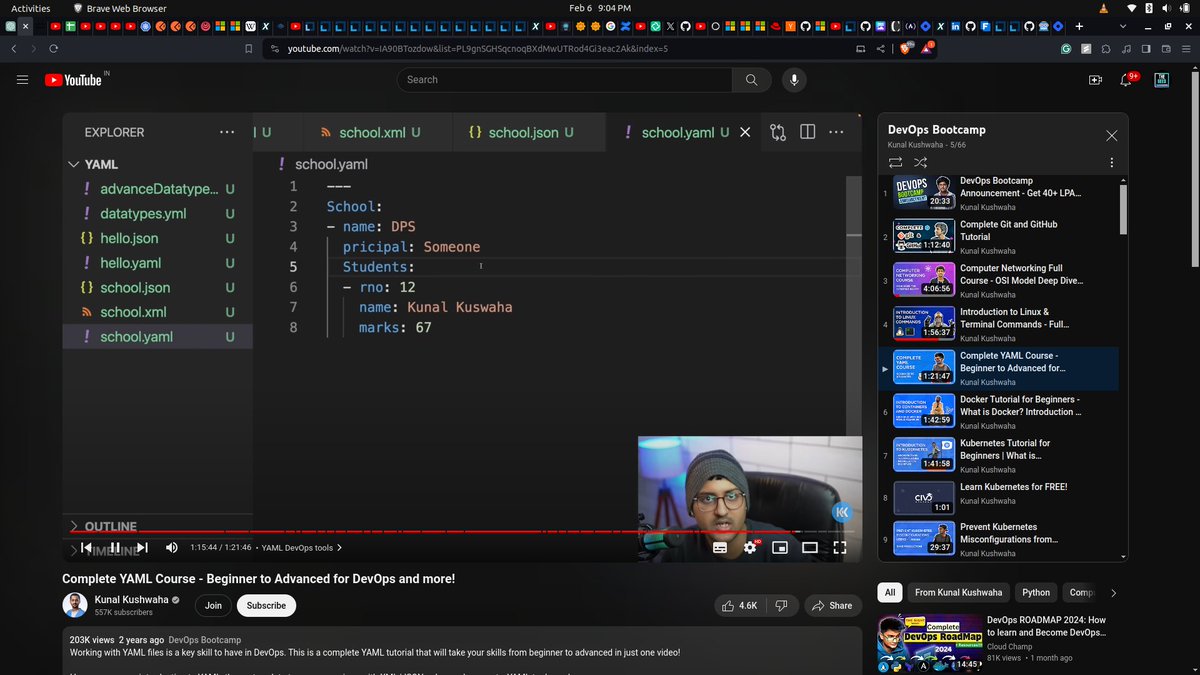Screen dimensions: 1200x675
Task: Skip to the next playlist video
Action: tap(142, 547)
